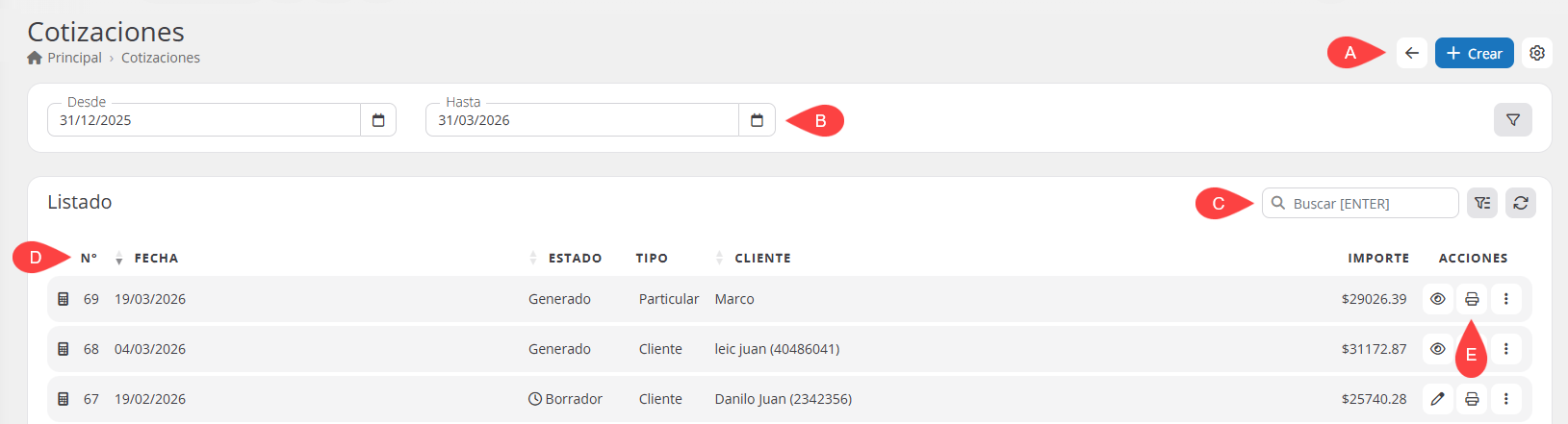Screen dimensions: 1568x424
Task: Open Hasta date calendar picker
Action: (x=757, y=120)
